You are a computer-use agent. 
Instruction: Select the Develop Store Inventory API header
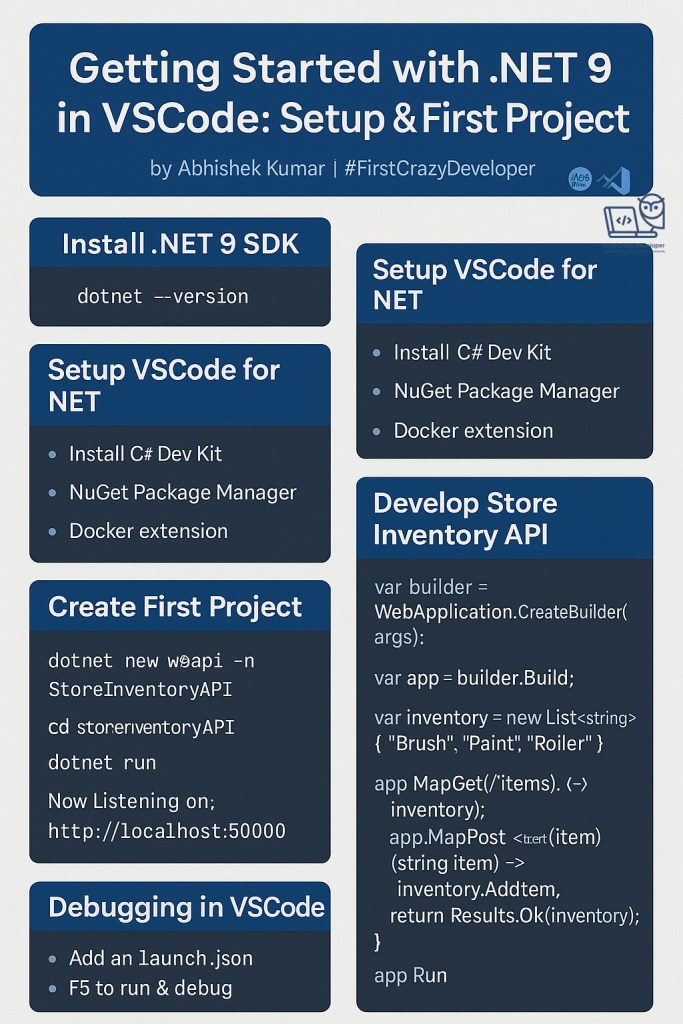tap(465, 519)
